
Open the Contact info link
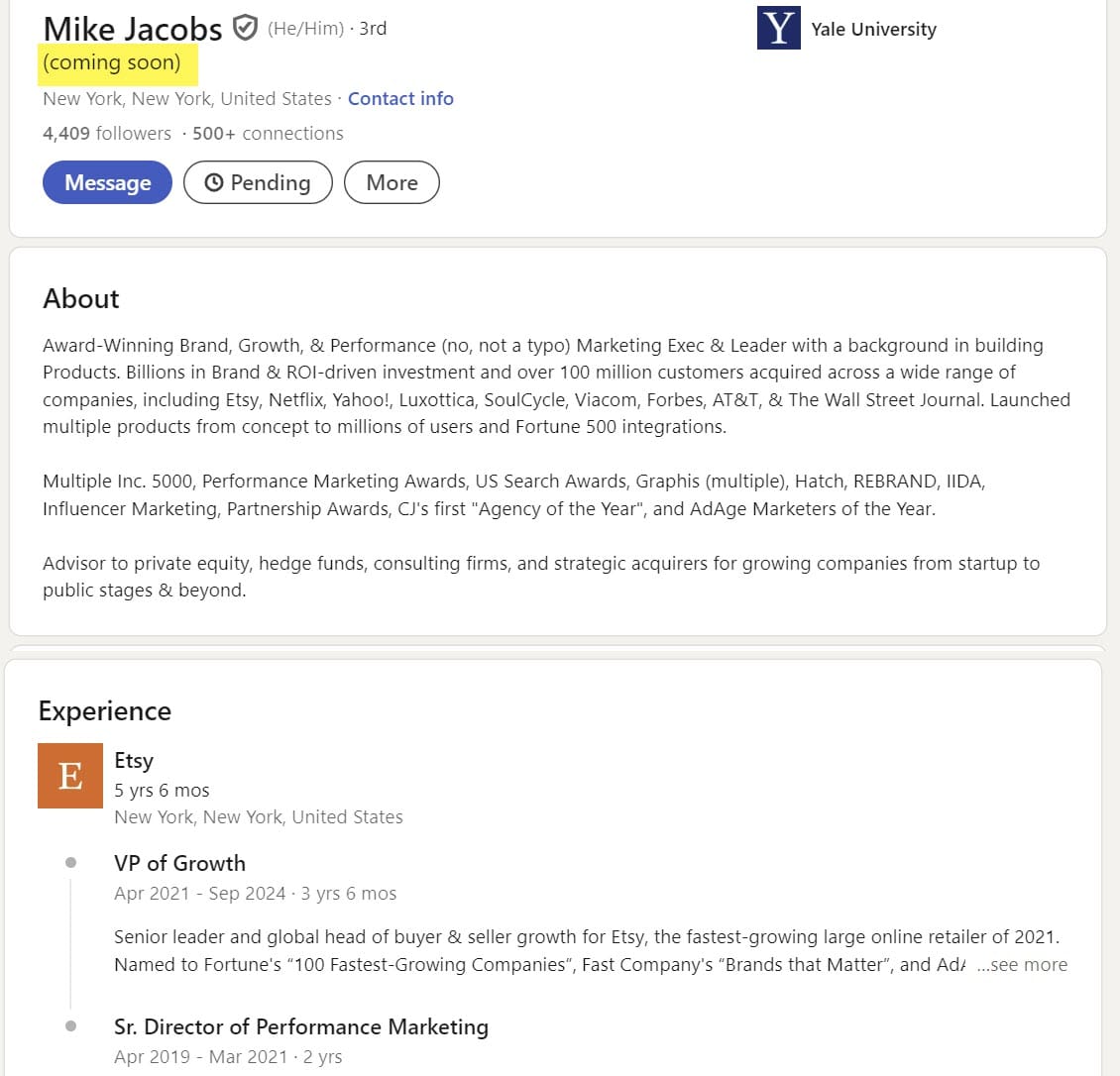[x=400, y=99]
